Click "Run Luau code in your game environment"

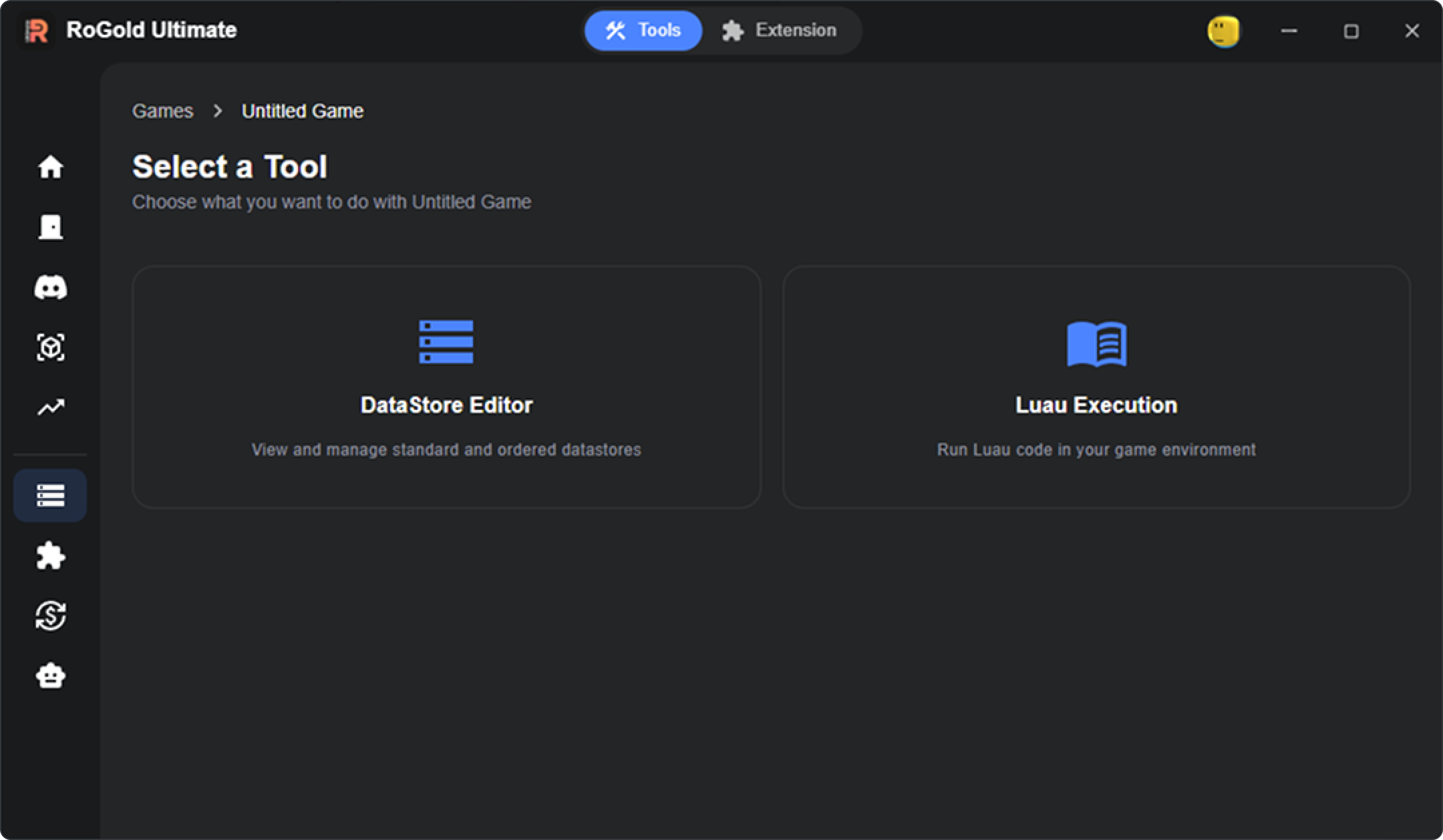pyautogui.click(x=1096, y=449)
